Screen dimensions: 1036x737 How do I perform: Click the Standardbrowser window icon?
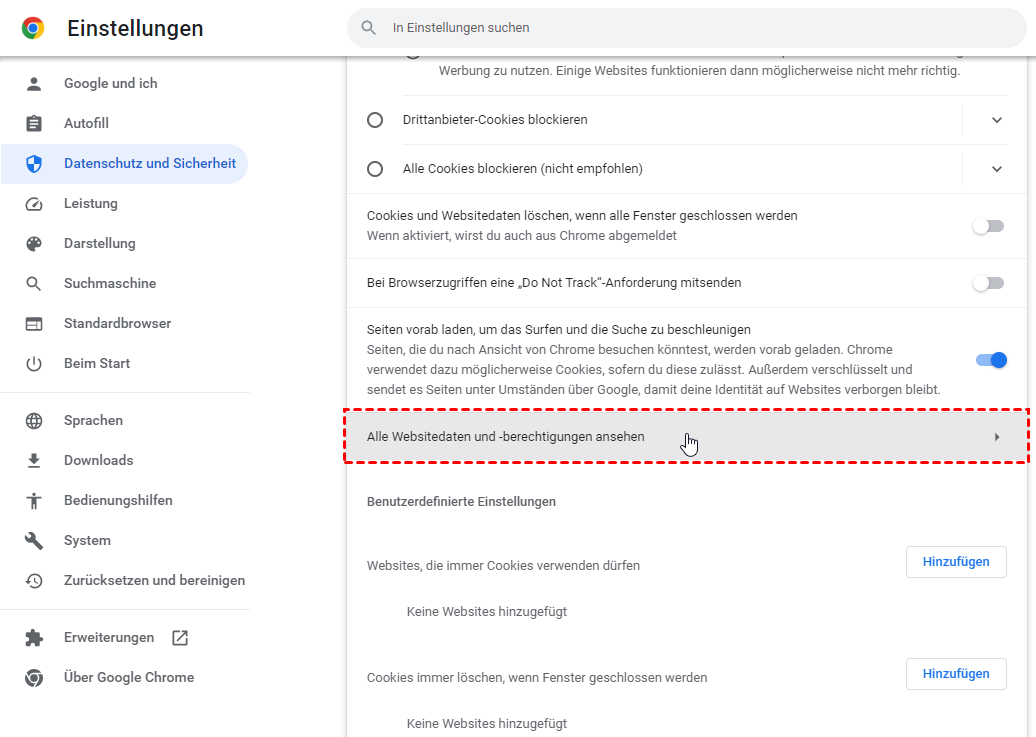[x=34, y=324]
